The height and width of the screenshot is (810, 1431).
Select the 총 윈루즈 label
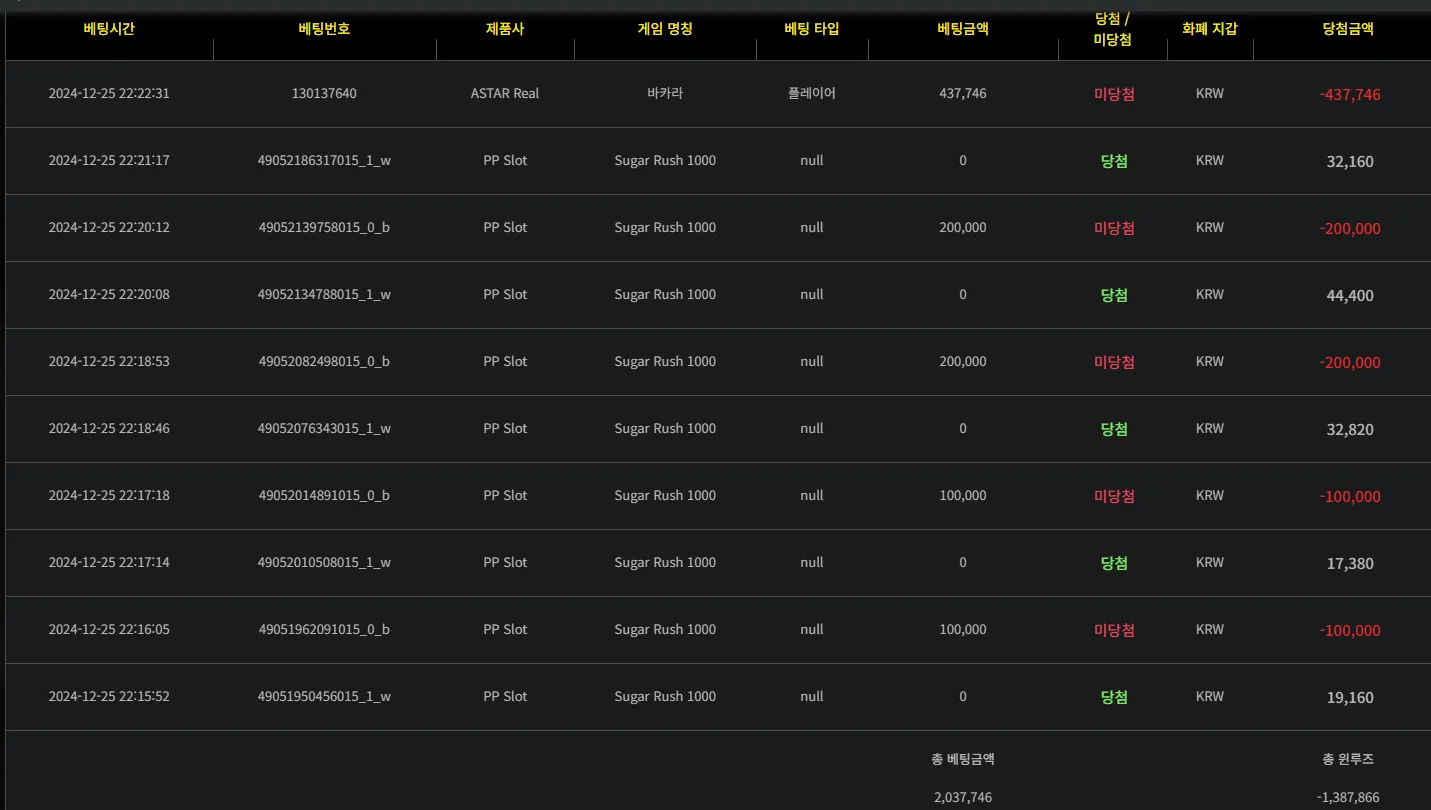[1348, 759]
